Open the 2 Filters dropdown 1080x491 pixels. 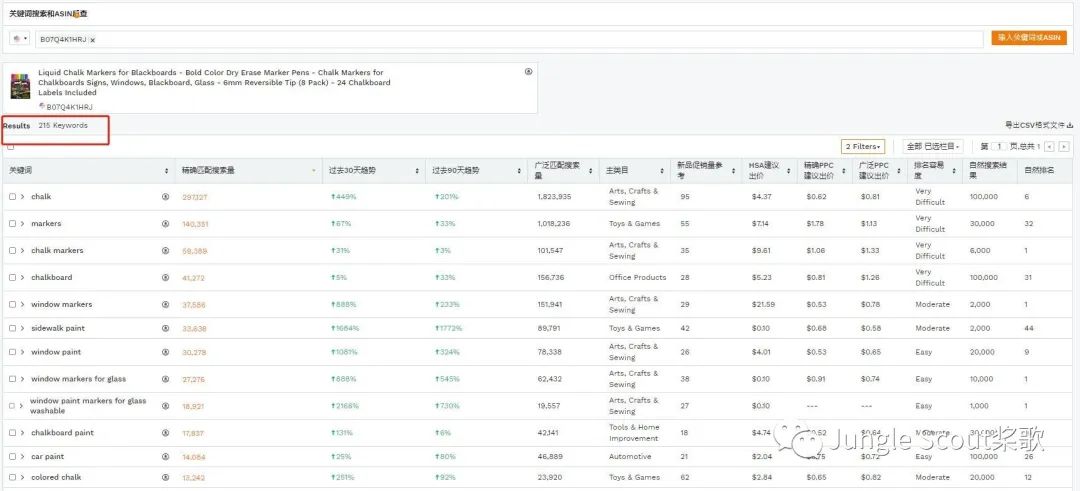862,147
